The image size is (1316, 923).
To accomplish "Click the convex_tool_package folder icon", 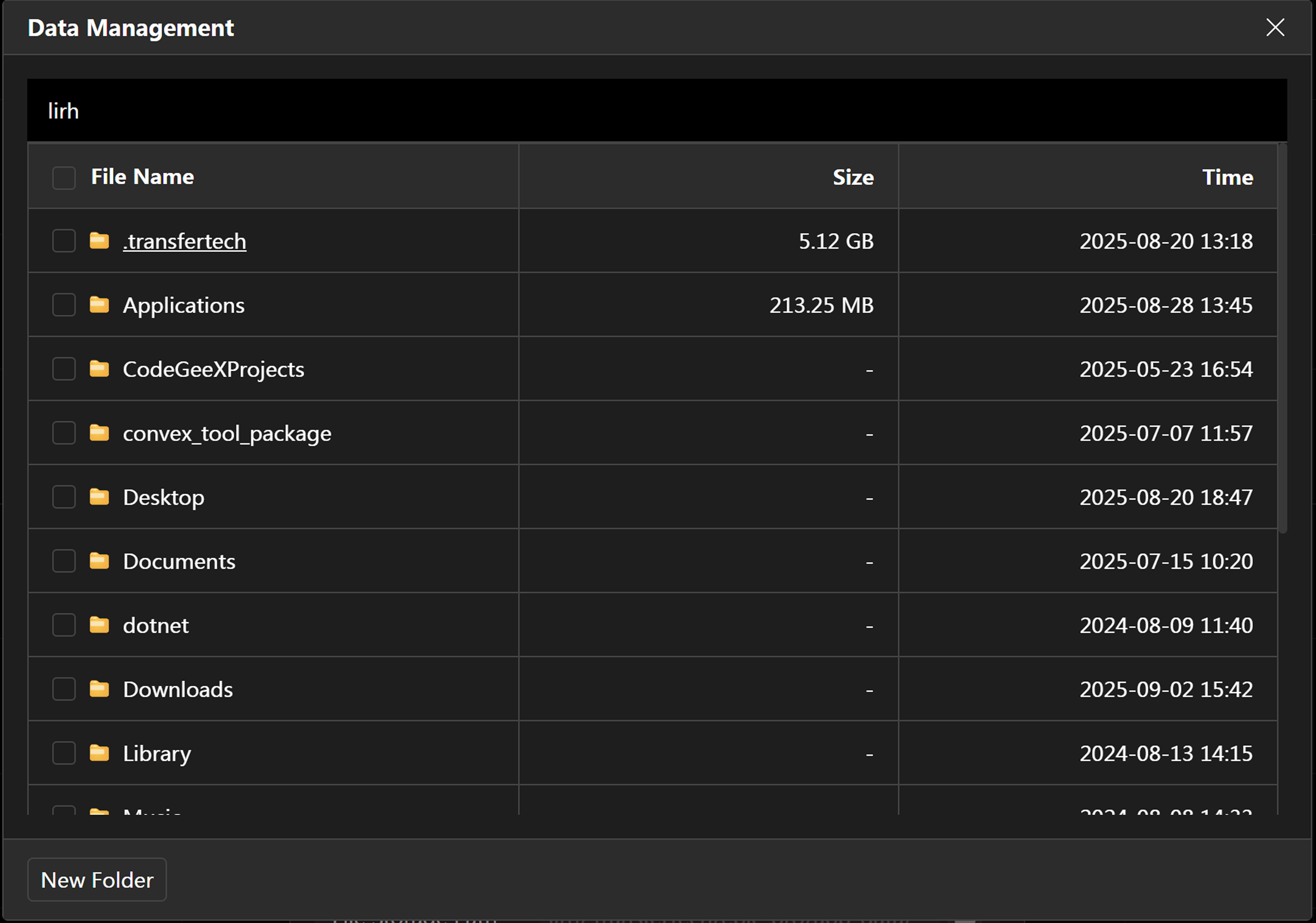I will (x=99, y=433).
